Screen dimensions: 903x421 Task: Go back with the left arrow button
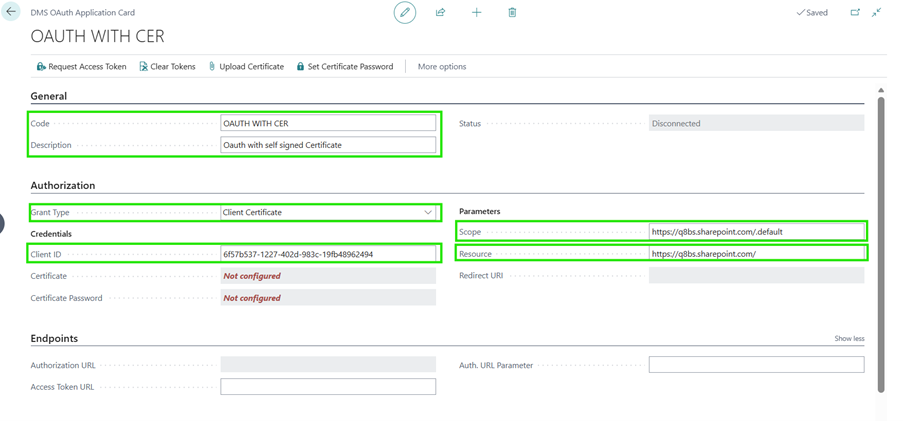click(x=11, y=12)
